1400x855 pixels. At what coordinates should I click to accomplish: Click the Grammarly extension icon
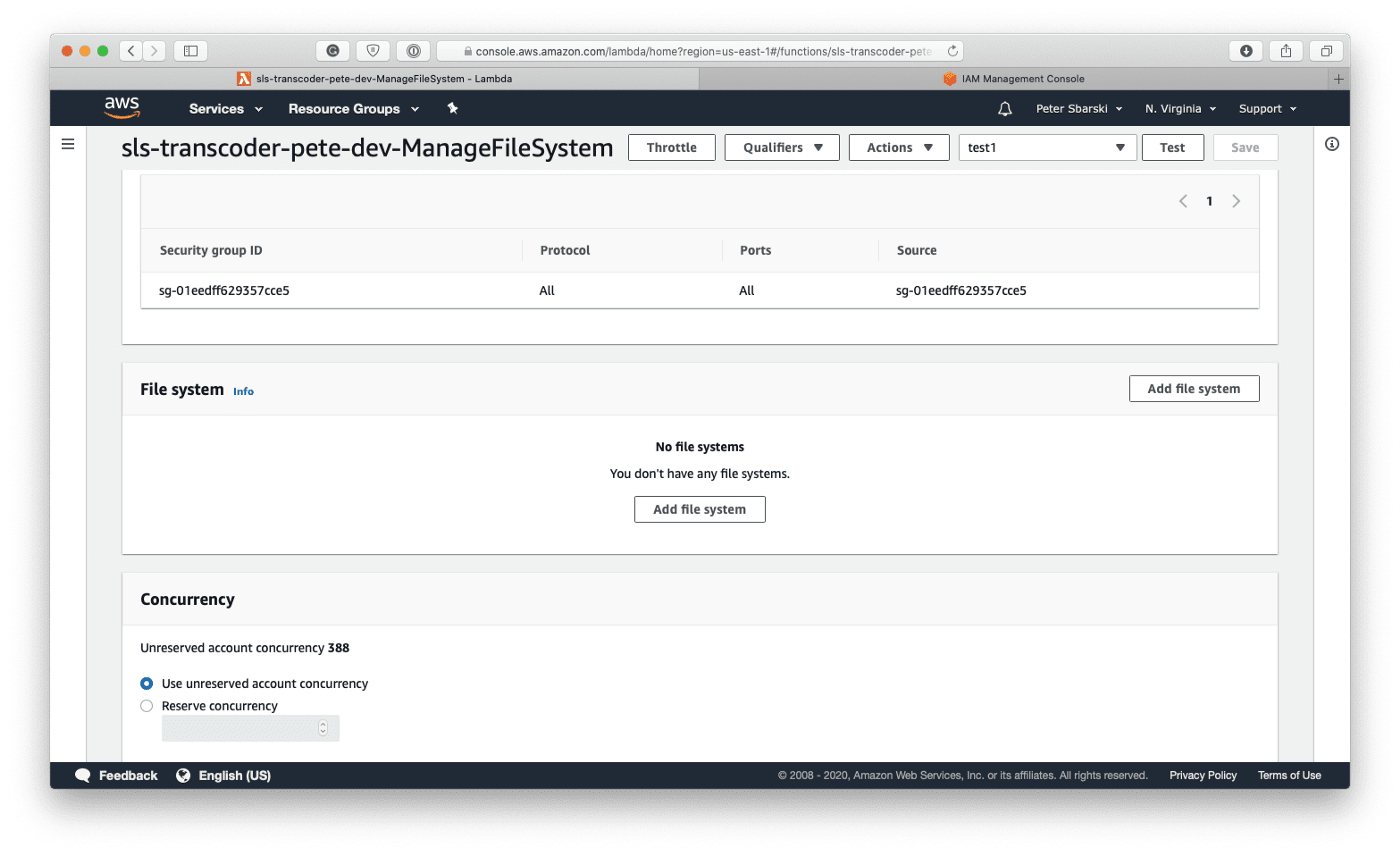tap(333, 50)
